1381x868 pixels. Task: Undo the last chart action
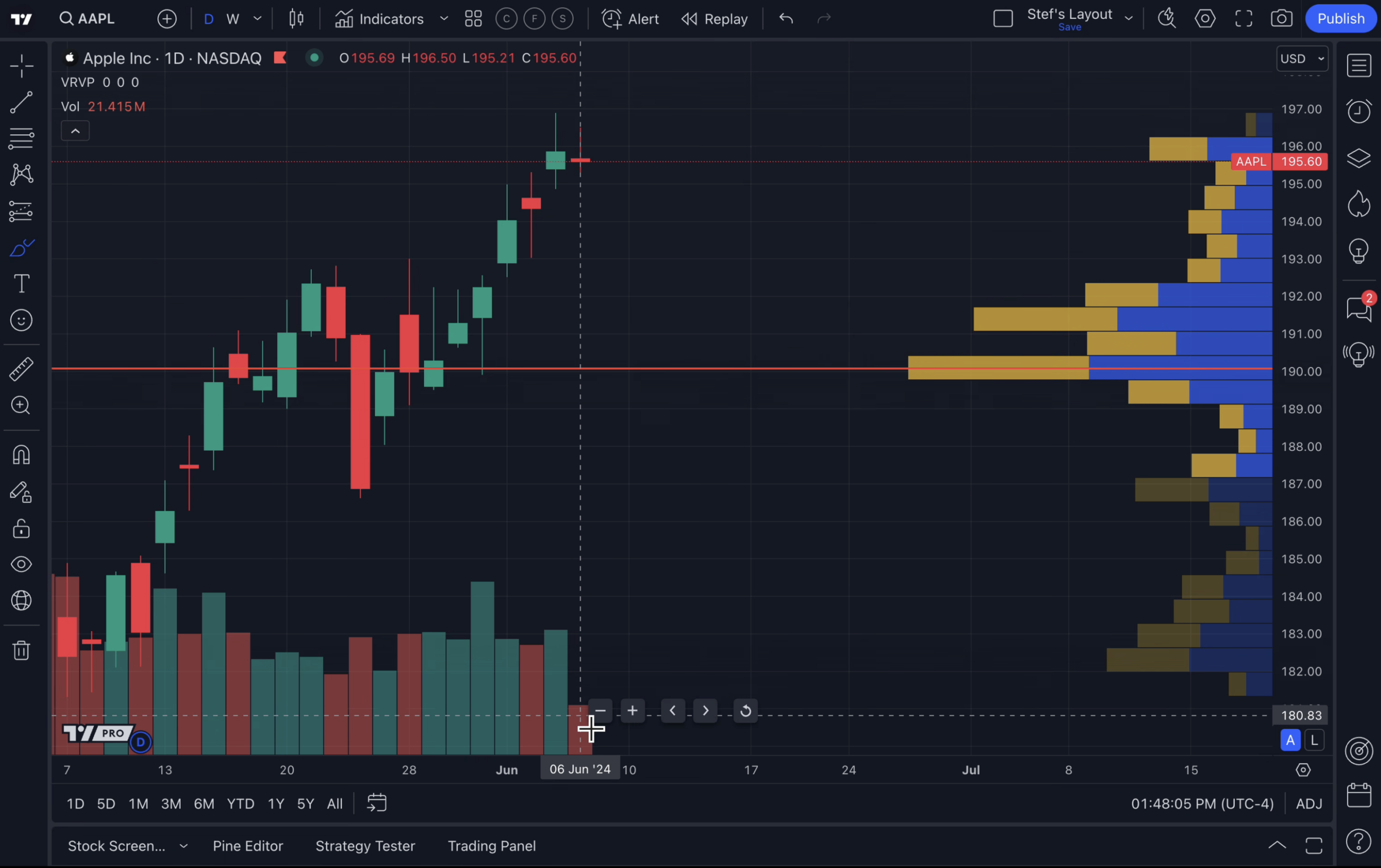tap(785, 19)
